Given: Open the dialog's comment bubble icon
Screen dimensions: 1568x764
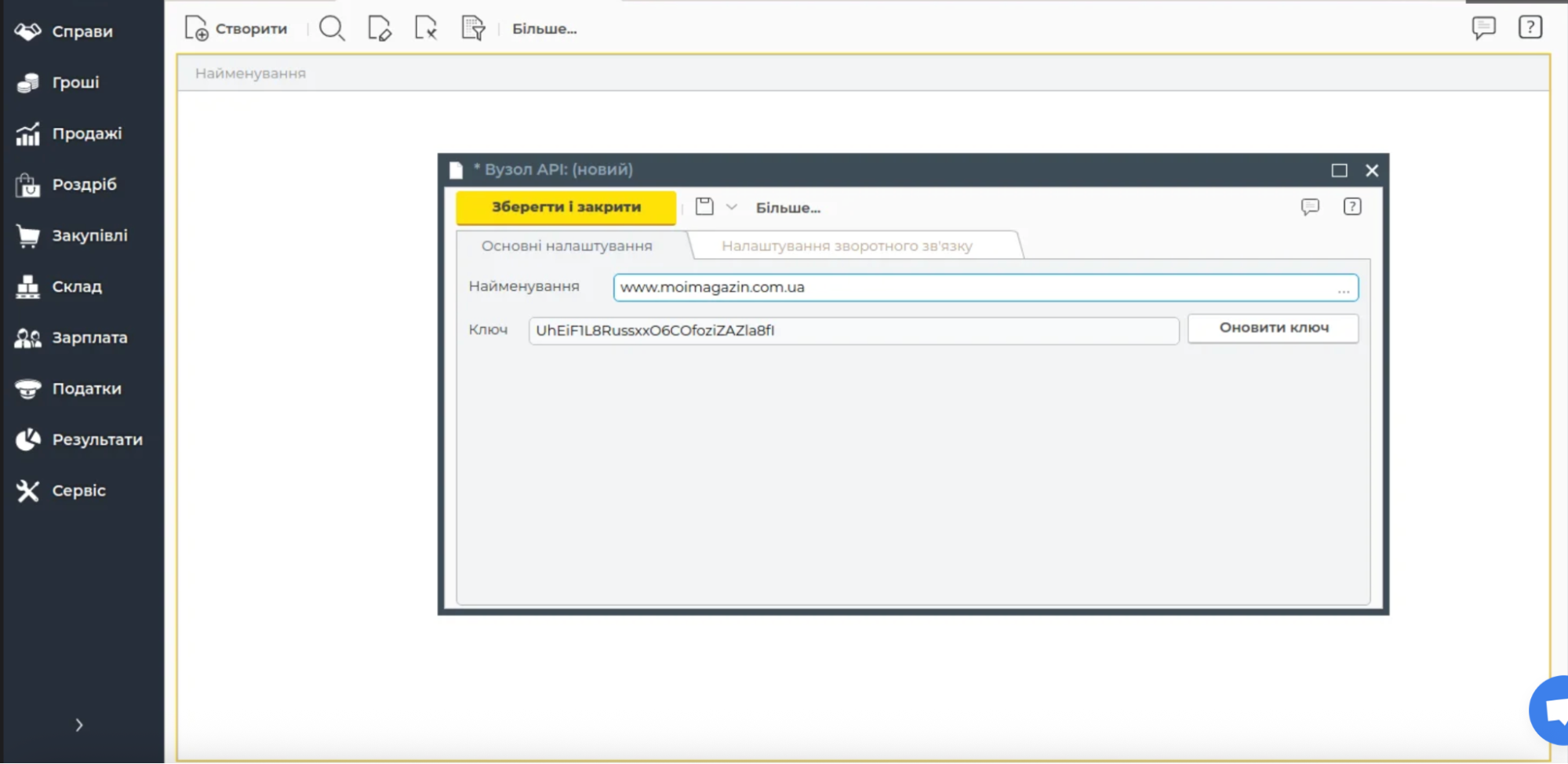Looking at the screenshot, I should [1310, 207].
